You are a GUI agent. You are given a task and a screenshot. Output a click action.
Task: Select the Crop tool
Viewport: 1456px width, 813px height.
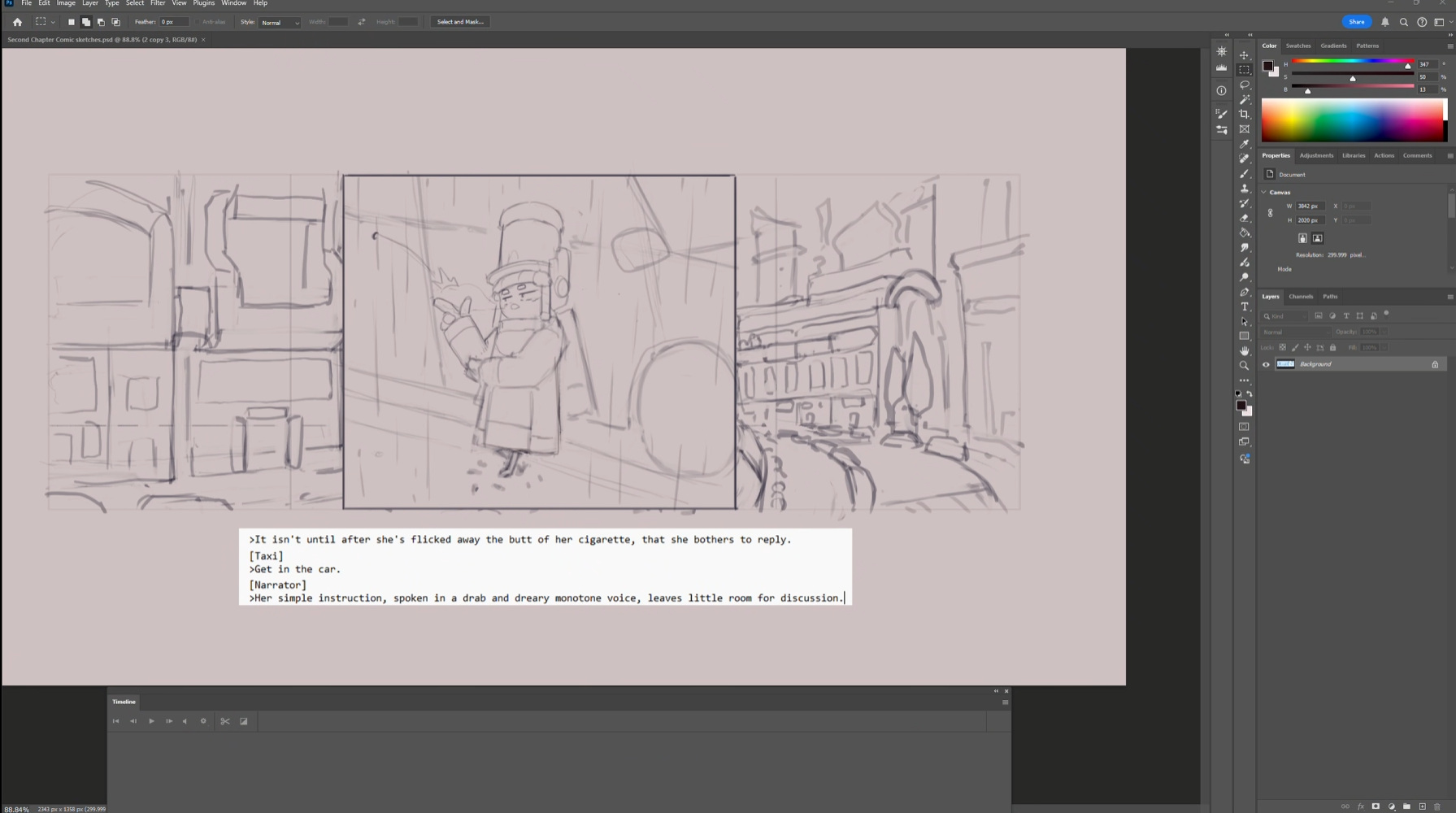click(1244, 114)
